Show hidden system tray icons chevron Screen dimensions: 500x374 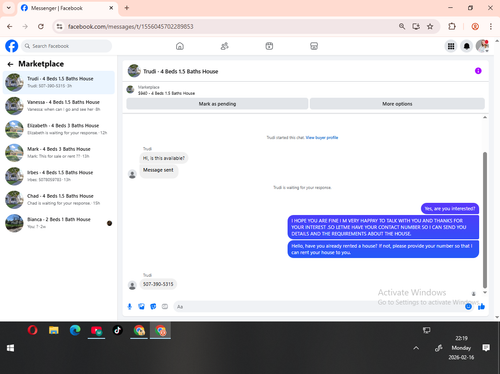pos(416,348)
